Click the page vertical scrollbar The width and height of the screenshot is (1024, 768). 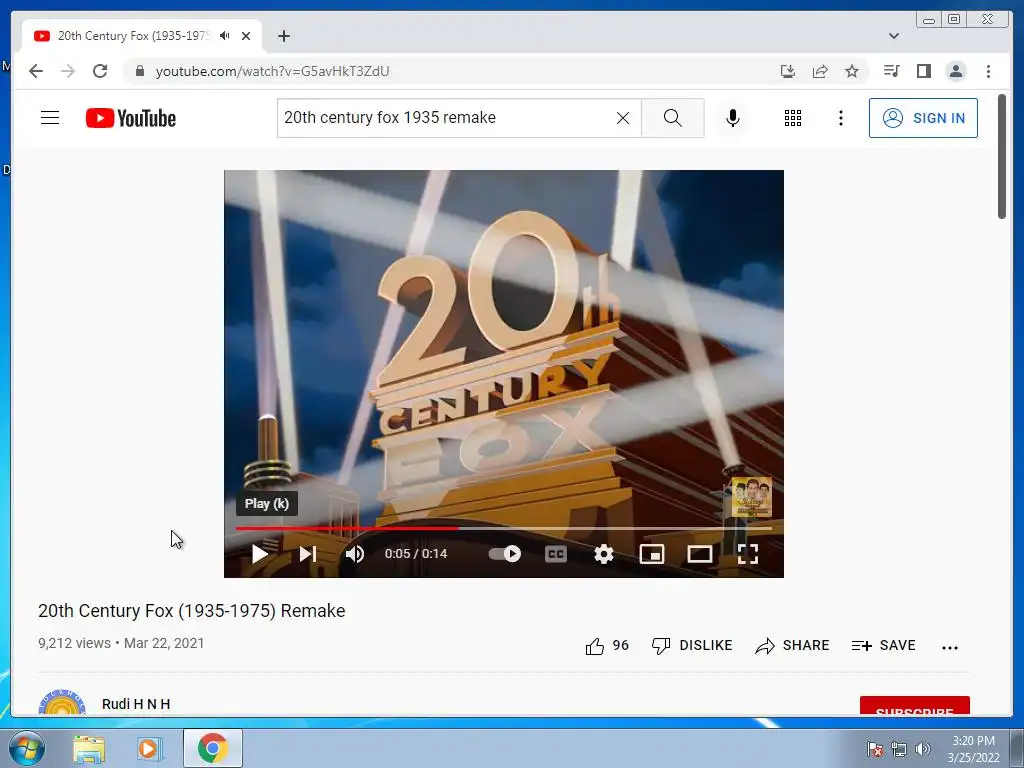click(x=1002, y=157)
